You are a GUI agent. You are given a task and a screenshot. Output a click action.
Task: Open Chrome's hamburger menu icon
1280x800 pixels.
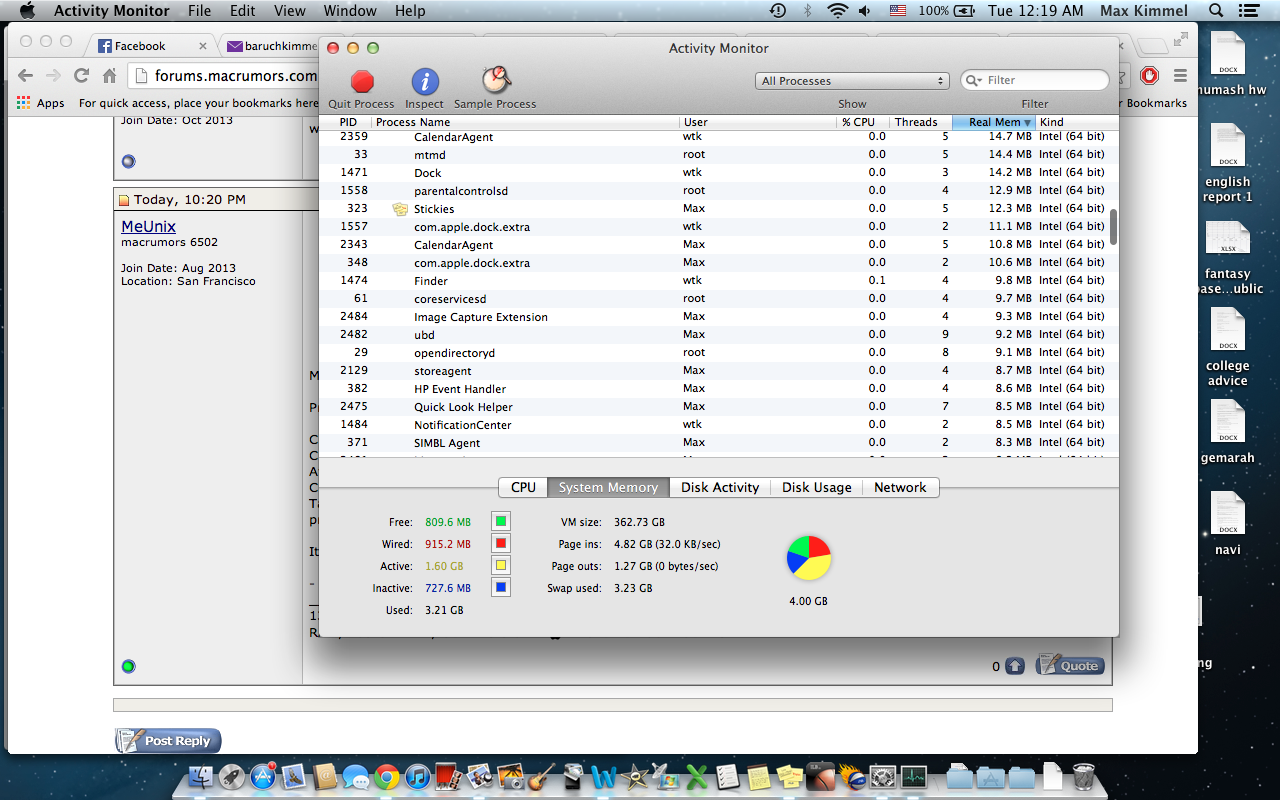(x=1180, y=75)
